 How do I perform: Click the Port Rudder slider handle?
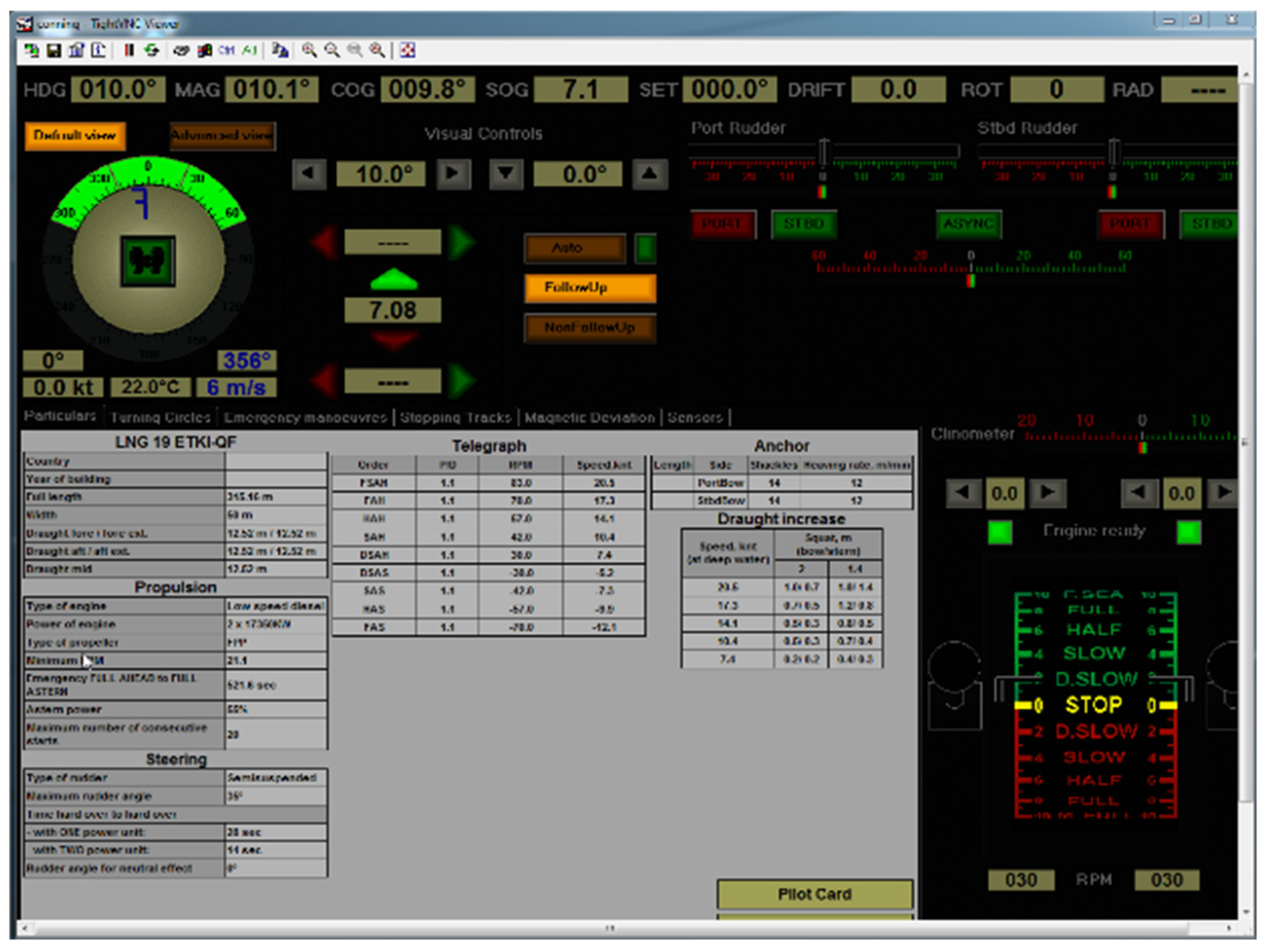[824, 152]
